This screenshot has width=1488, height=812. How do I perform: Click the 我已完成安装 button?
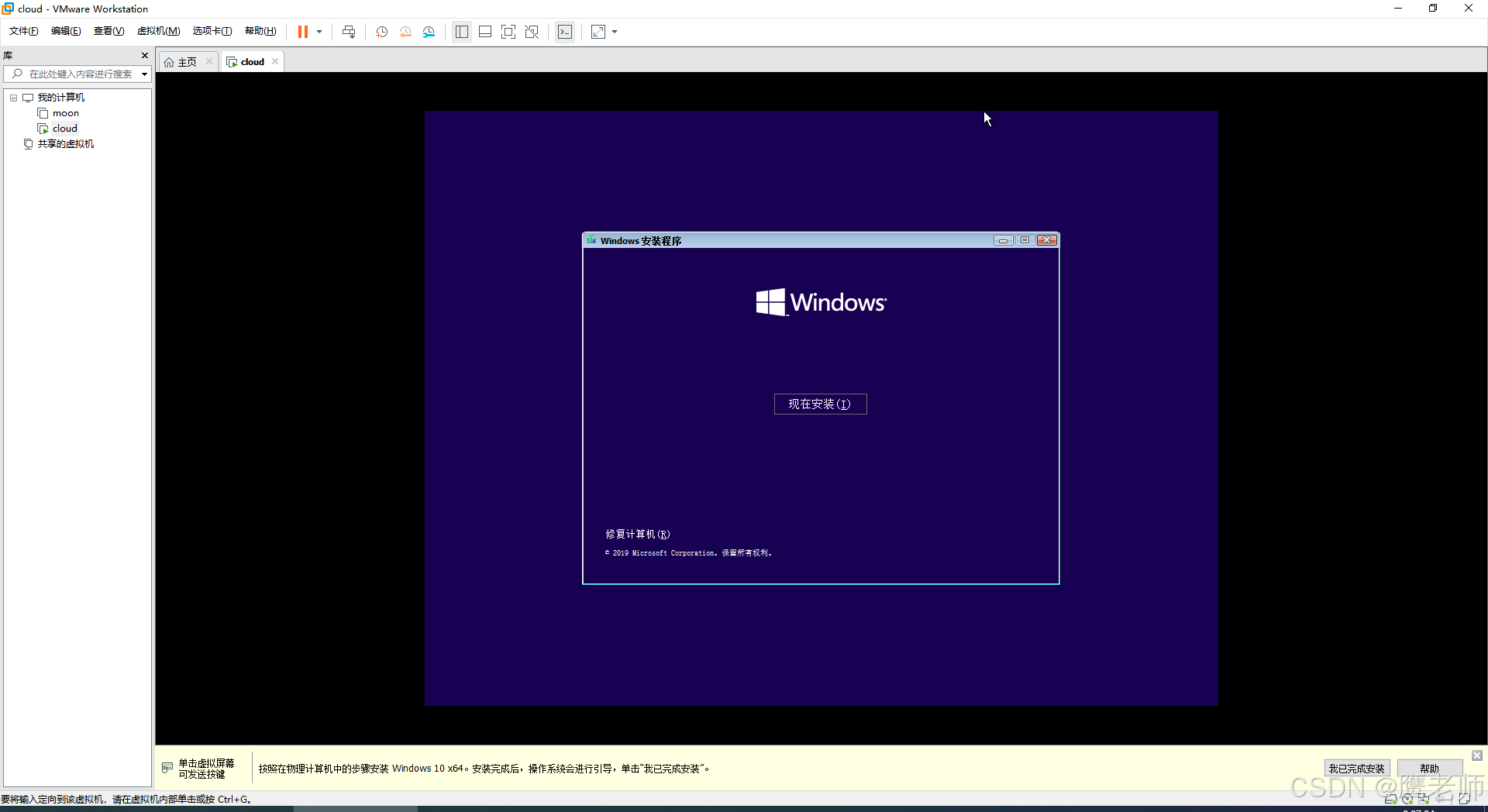coord(1356,769)
